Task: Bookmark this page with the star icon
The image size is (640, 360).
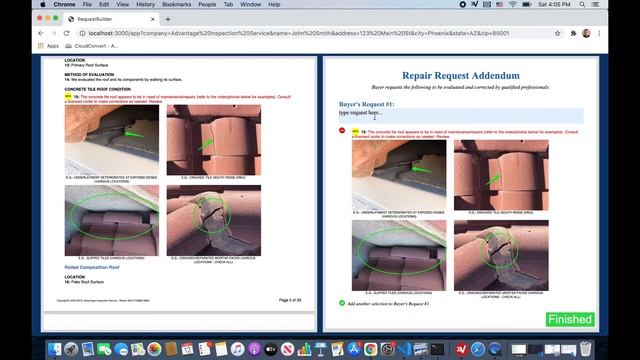Action: 558,33
